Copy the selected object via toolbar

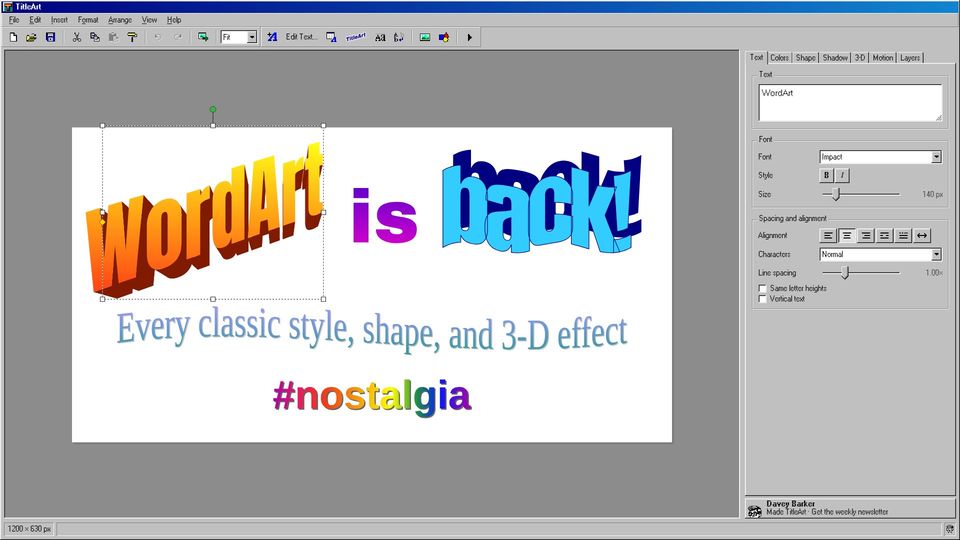coord(95,37)
